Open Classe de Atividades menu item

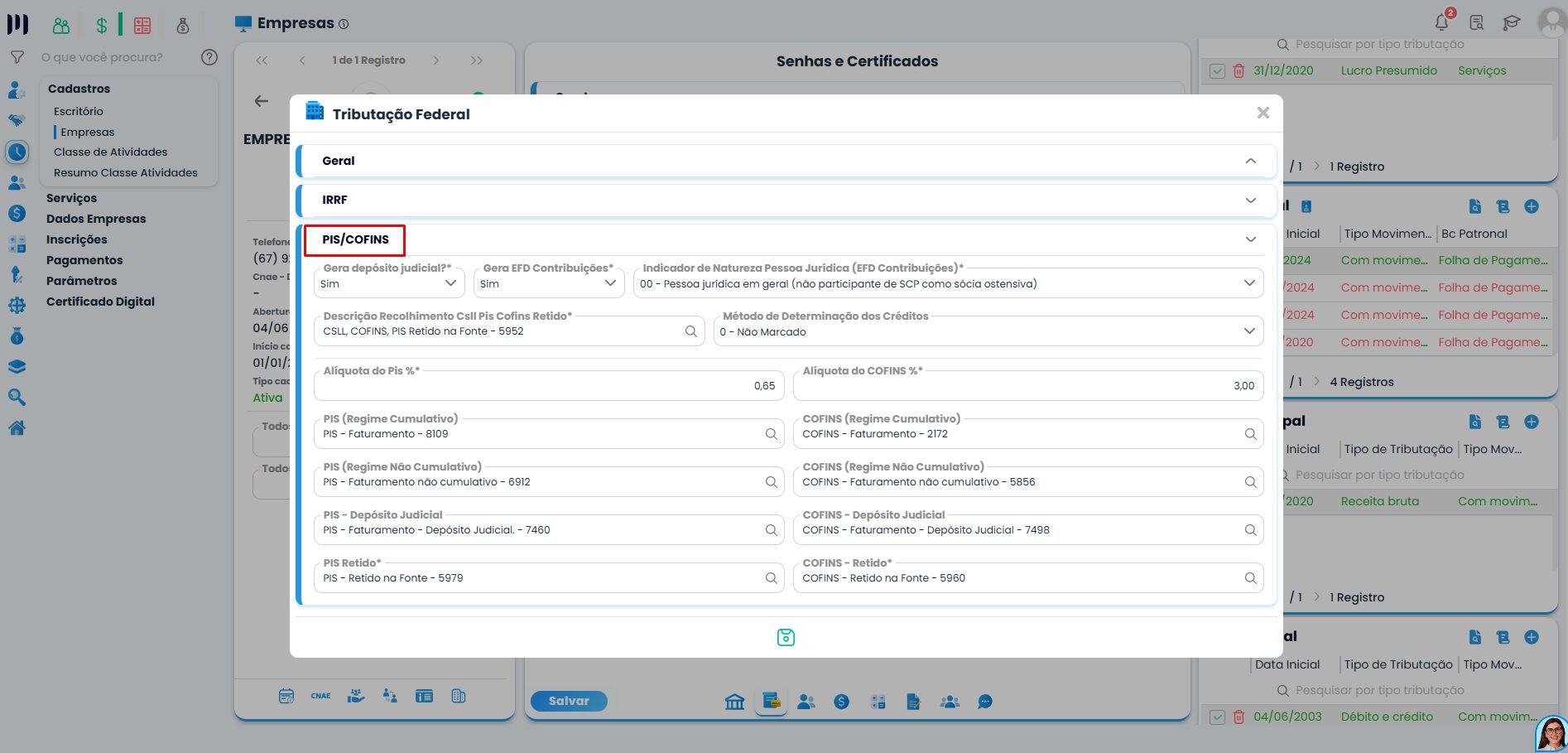tap(110, 152)
